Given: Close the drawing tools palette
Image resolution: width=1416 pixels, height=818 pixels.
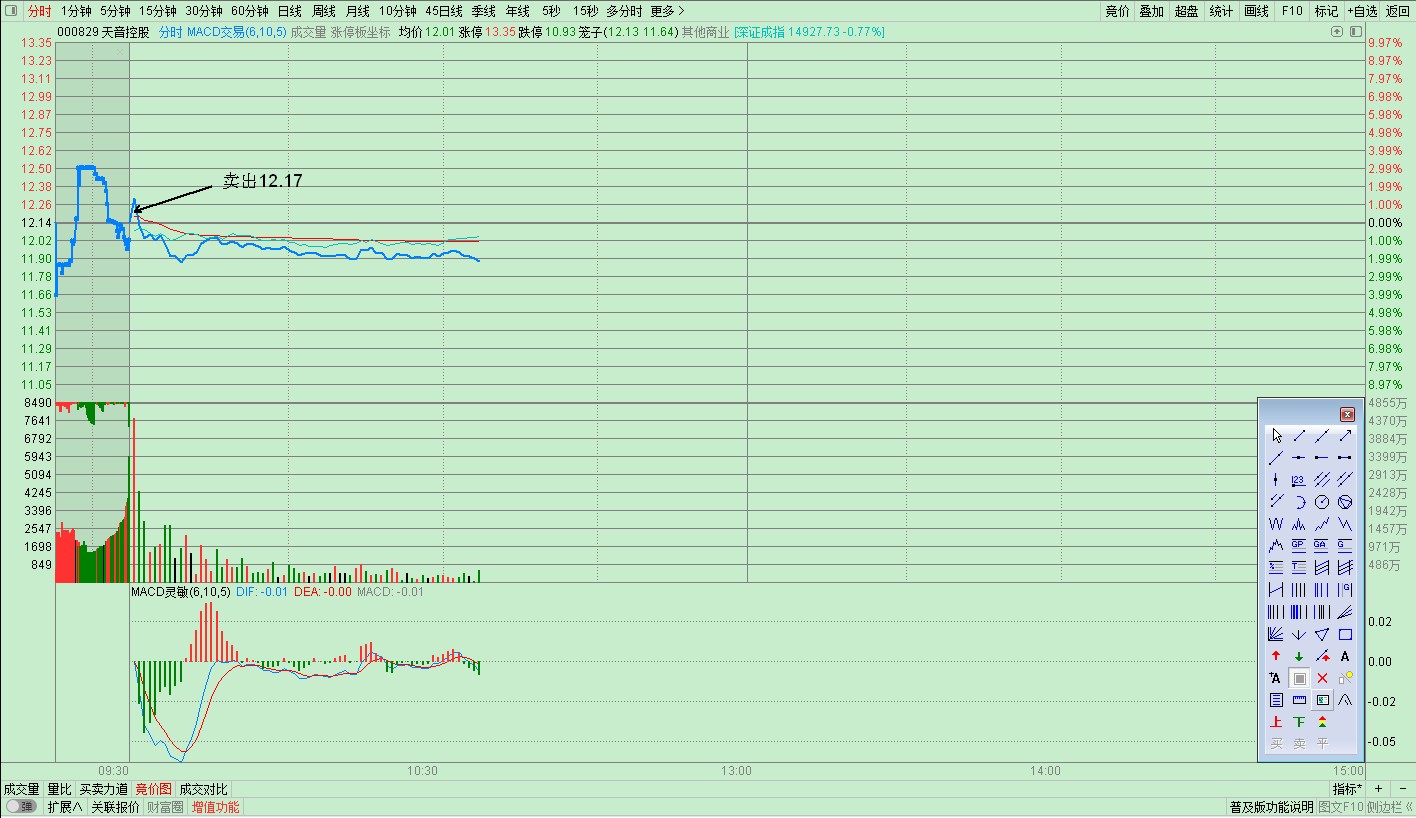Looking at the screenshot, I should [x=1347, y=414].
